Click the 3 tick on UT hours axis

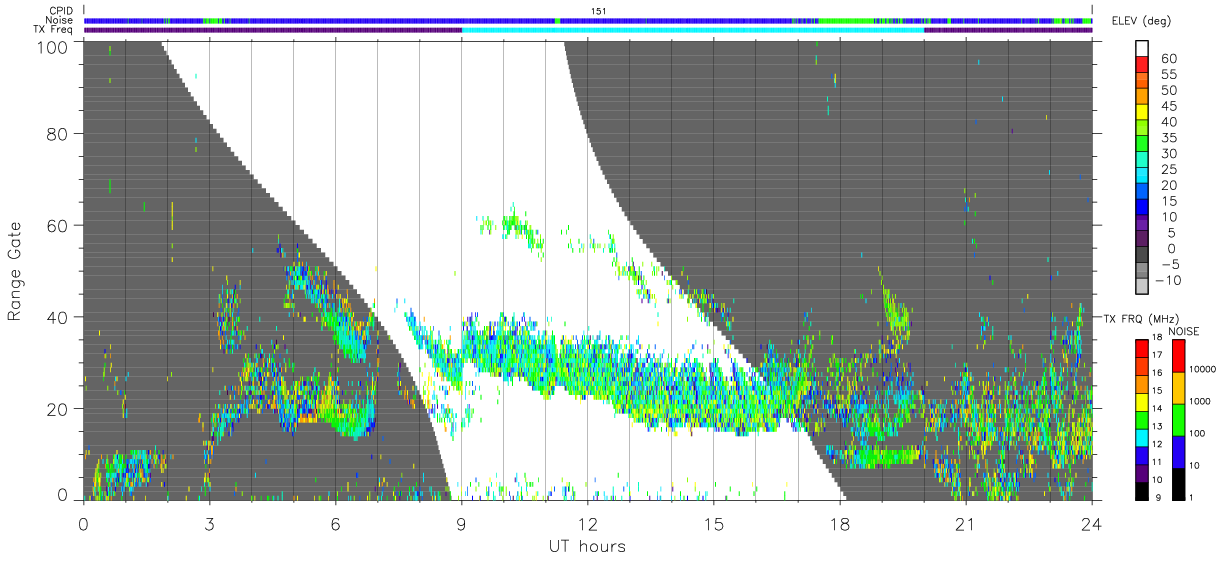pos(209,523)
